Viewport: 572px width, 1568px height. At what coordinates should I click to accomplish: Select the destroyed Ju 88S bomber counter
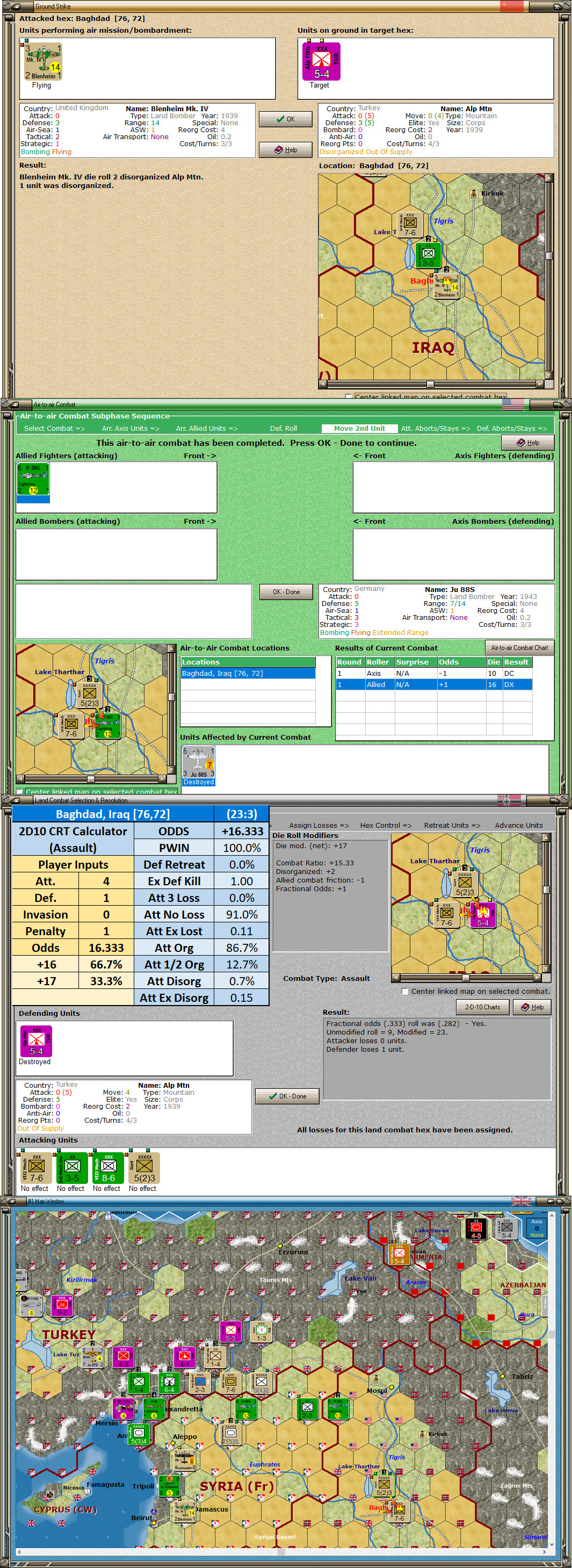click(x=198, y=762)
